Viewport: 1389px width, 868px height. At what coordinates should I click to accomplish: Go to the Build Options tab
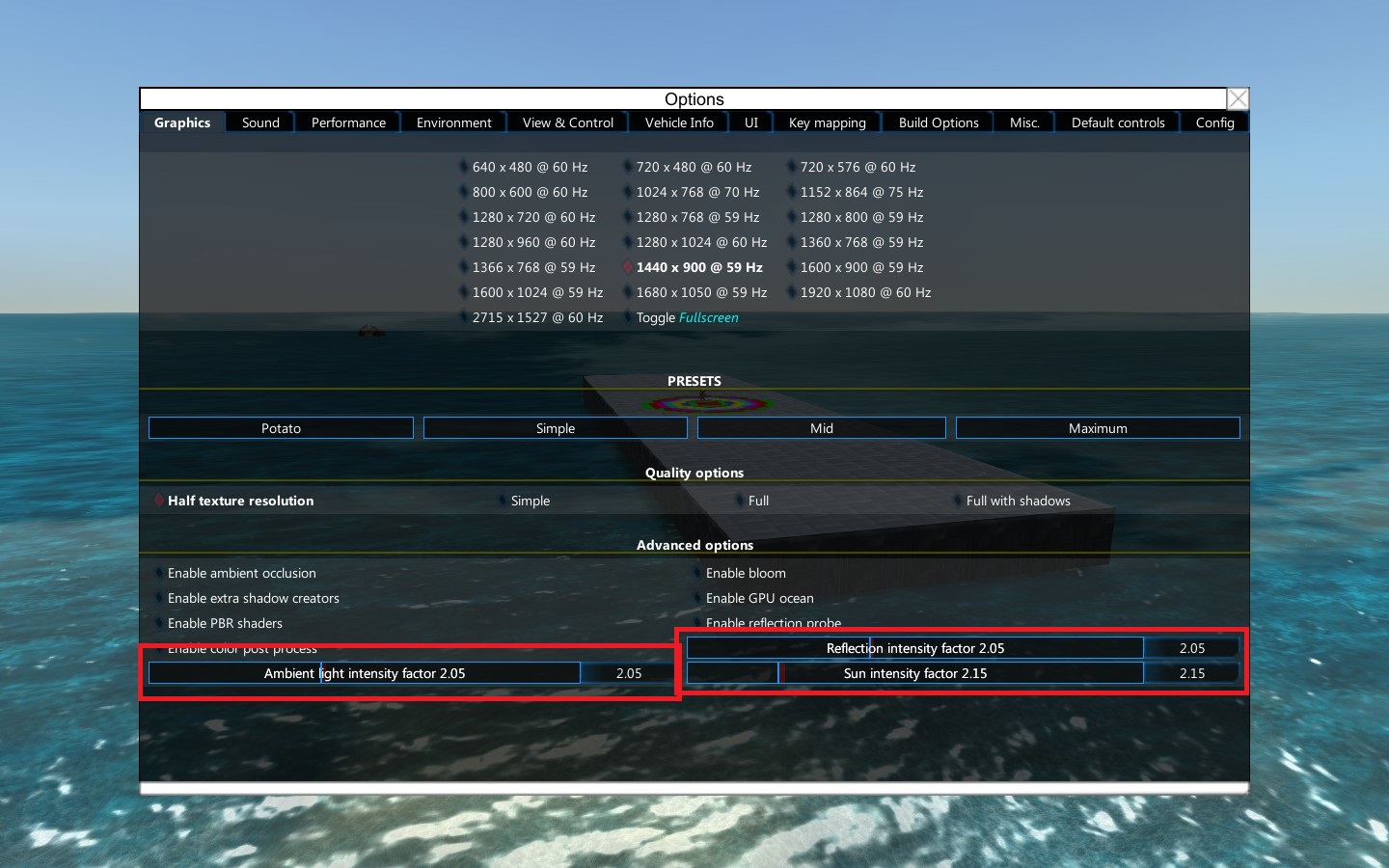[938, 122]
